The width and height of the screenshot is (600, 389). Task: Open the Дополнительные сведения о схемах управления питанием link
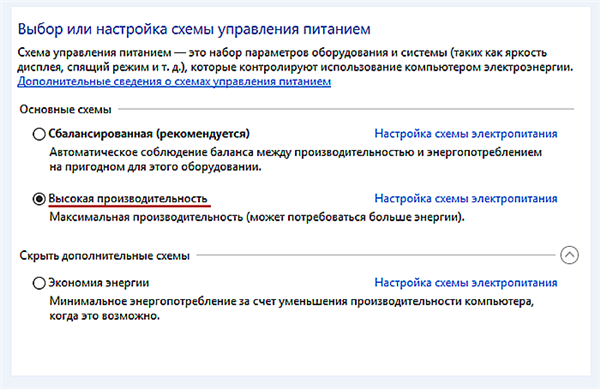click(x=174, y=81)
